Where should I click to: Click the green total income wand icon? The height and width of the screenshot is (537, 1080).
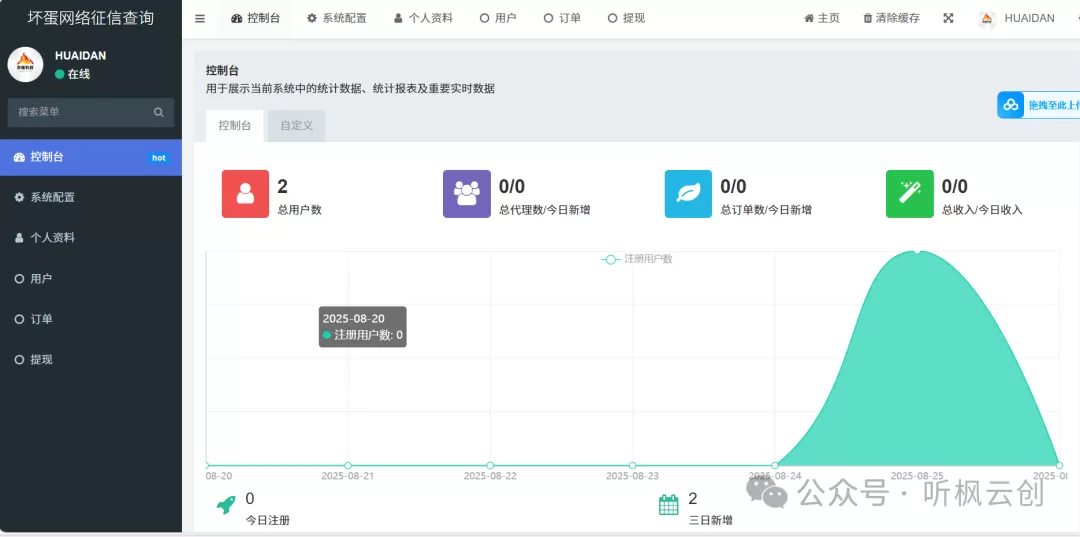909,194
